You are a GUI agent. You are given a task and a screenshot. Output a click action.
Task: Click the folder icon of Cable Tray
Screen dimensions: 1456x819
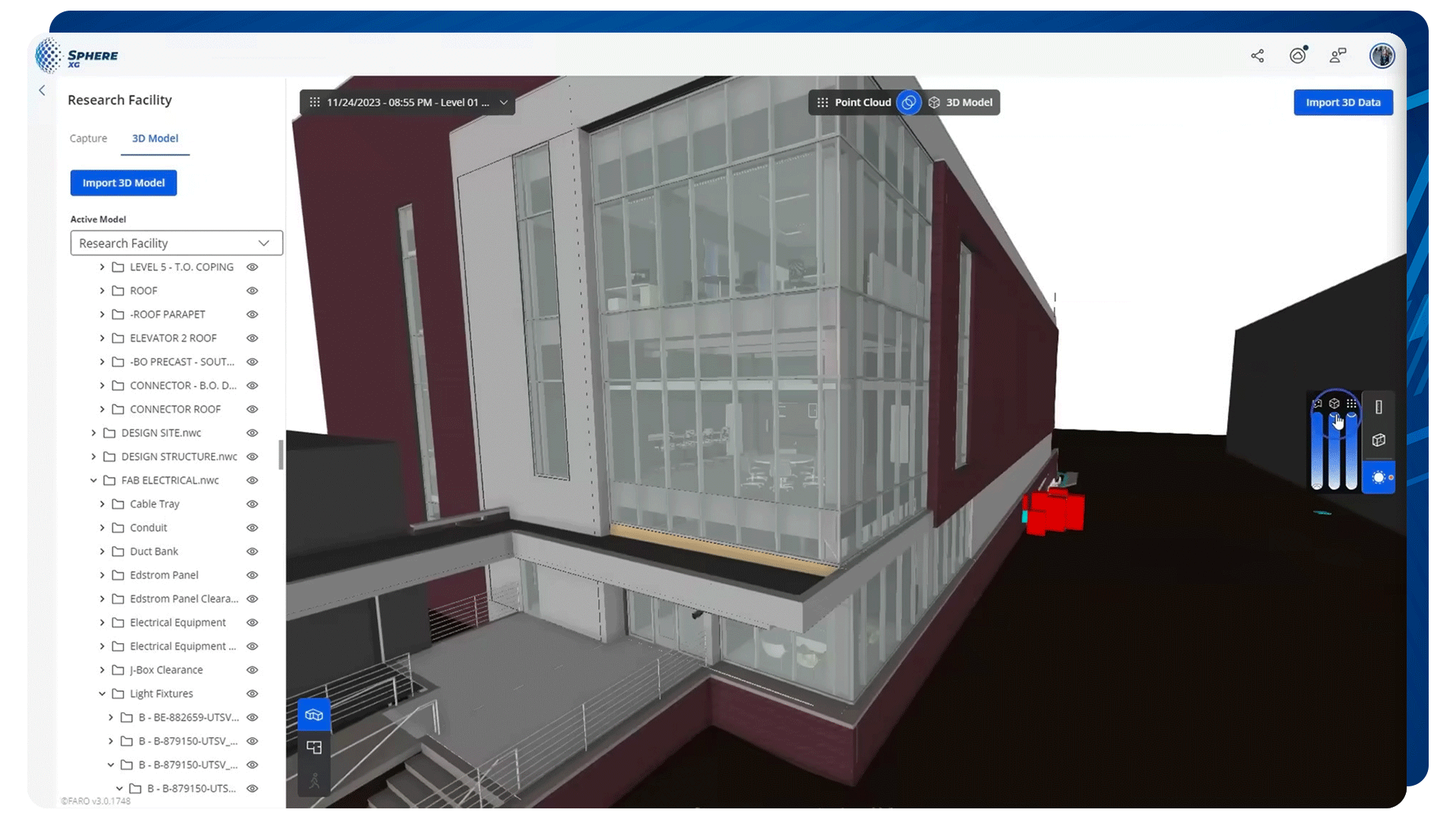(118, 504)
